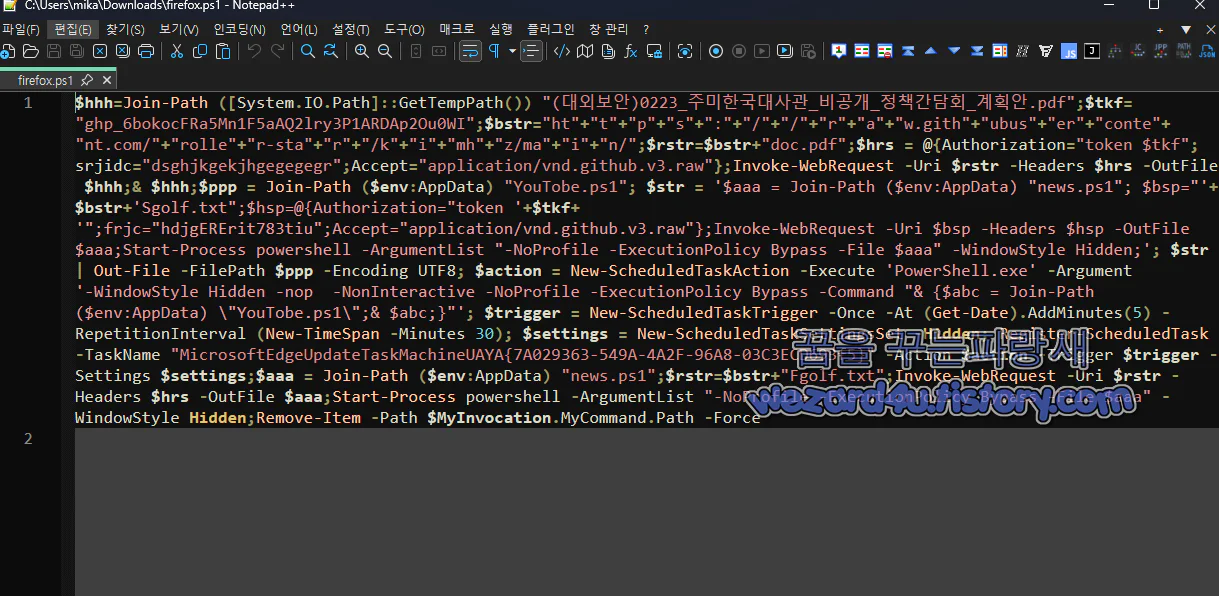This screenshot has height=596, width=1219.
Task: Run macro multiple times icon
Action: 785,51
